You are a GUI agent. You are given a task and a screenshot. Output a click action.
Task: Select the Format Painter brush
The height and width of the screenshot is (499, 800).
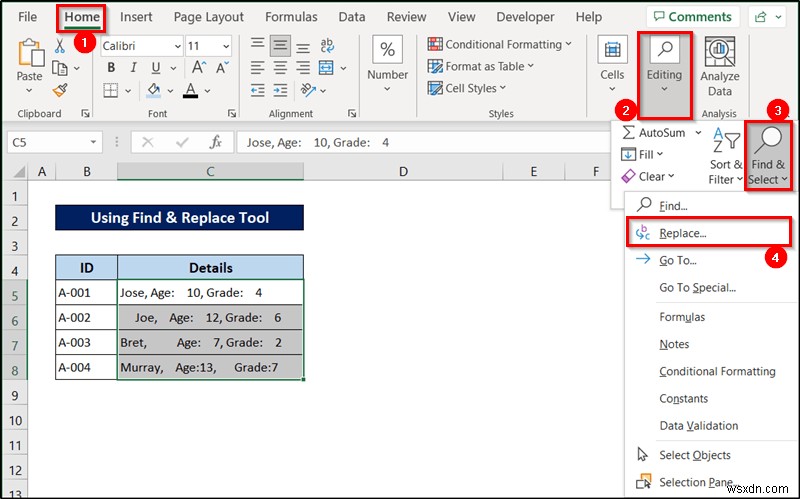point(60,90)
